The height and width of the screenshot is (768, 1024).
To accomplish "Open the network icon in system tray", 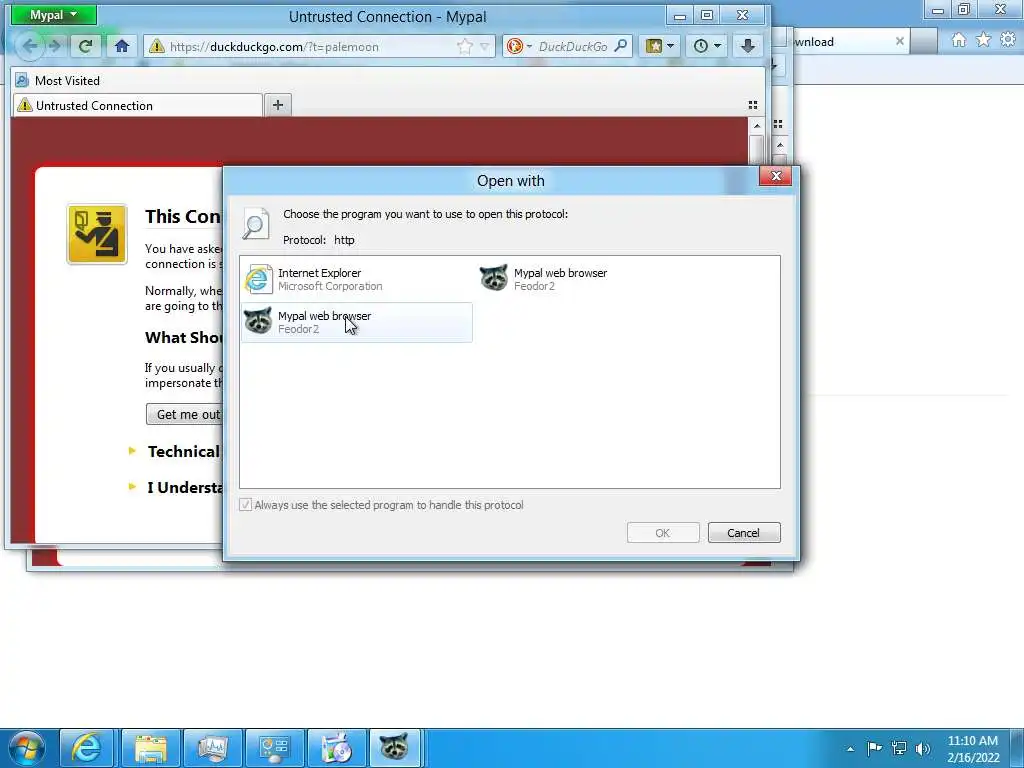I will (x=899, y=748).
